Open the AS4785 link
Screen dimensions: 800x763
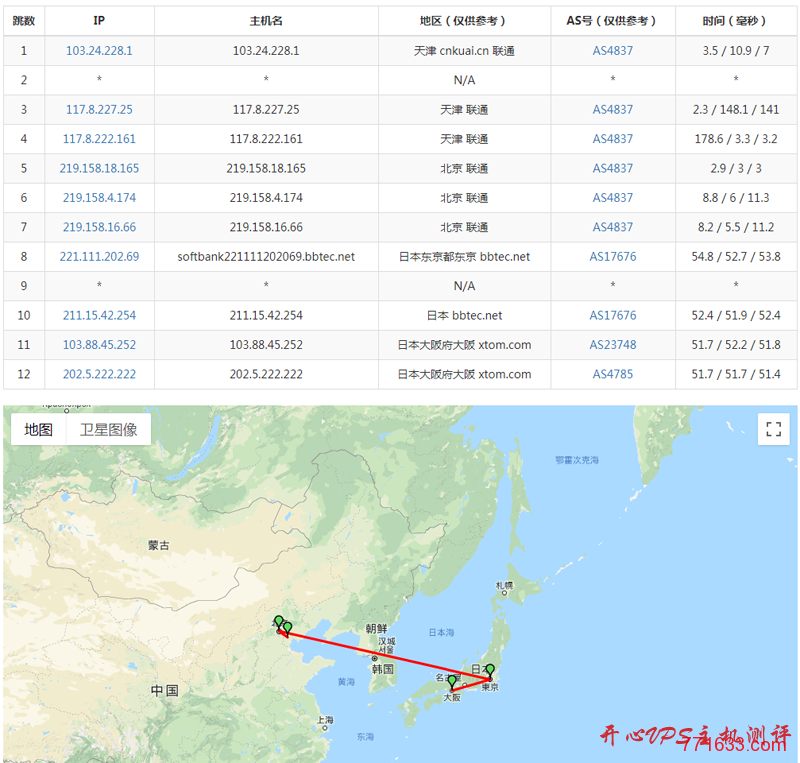click(612, 374)
